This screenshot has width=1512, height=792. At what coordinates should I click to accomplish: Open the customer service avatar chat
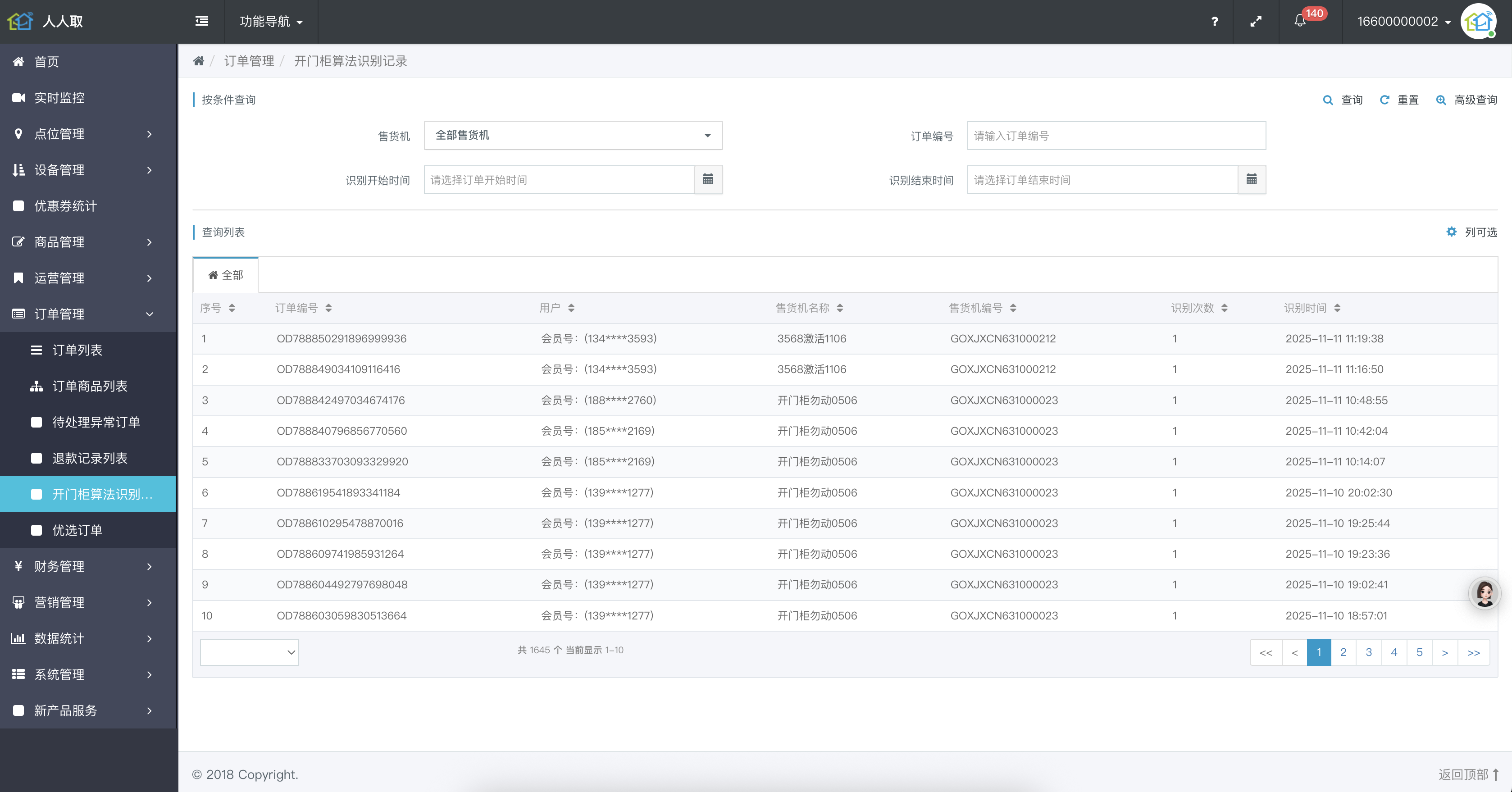[1485, 593]
